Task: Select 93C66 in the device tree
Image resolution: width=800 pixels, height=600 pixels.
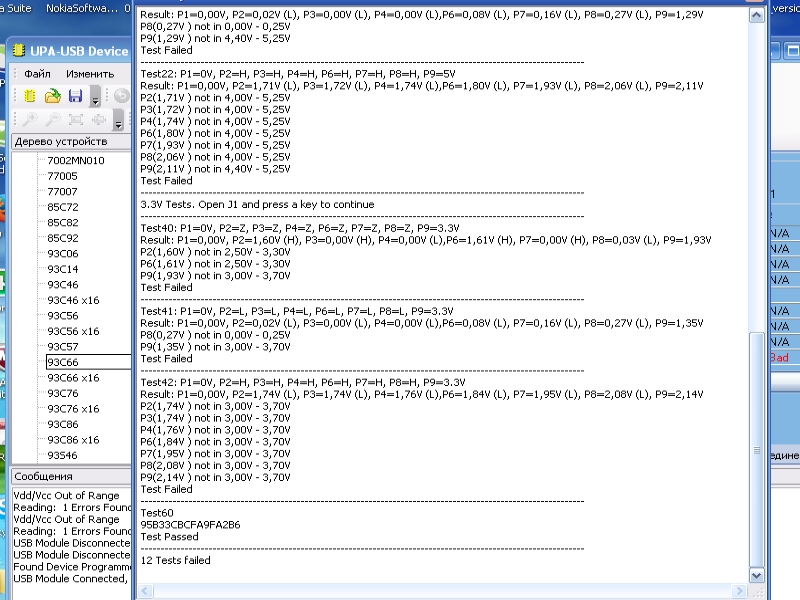Action: 65,362
